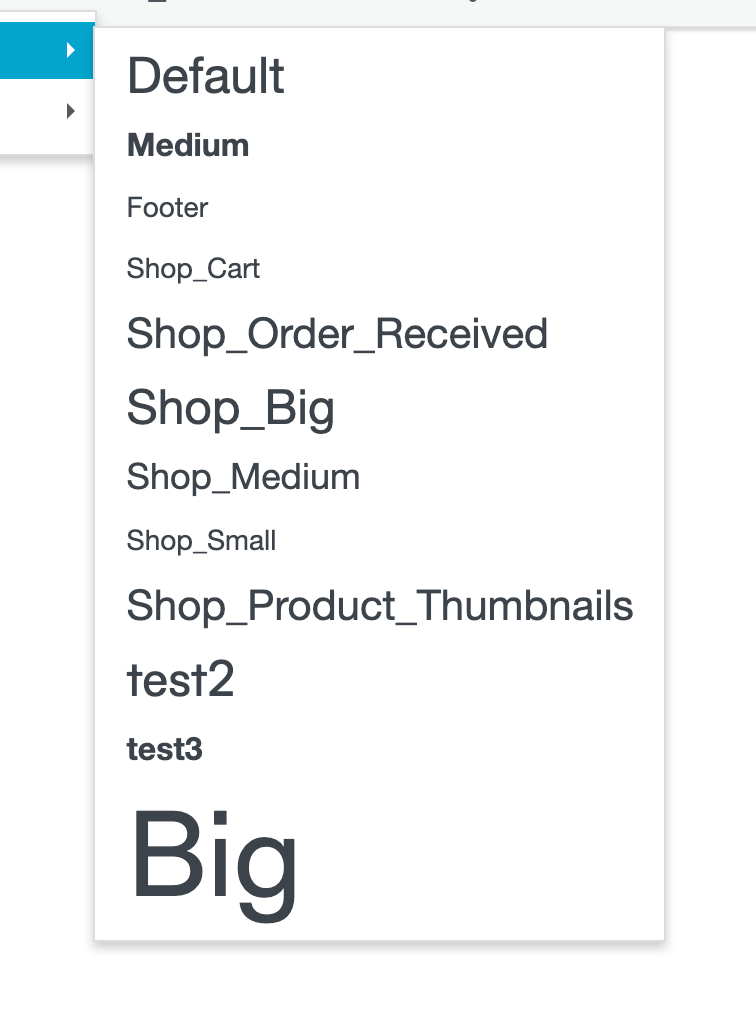Choose the test2 style preset
The width and height of the screenshot is (756, 1010).
(180, 679)
